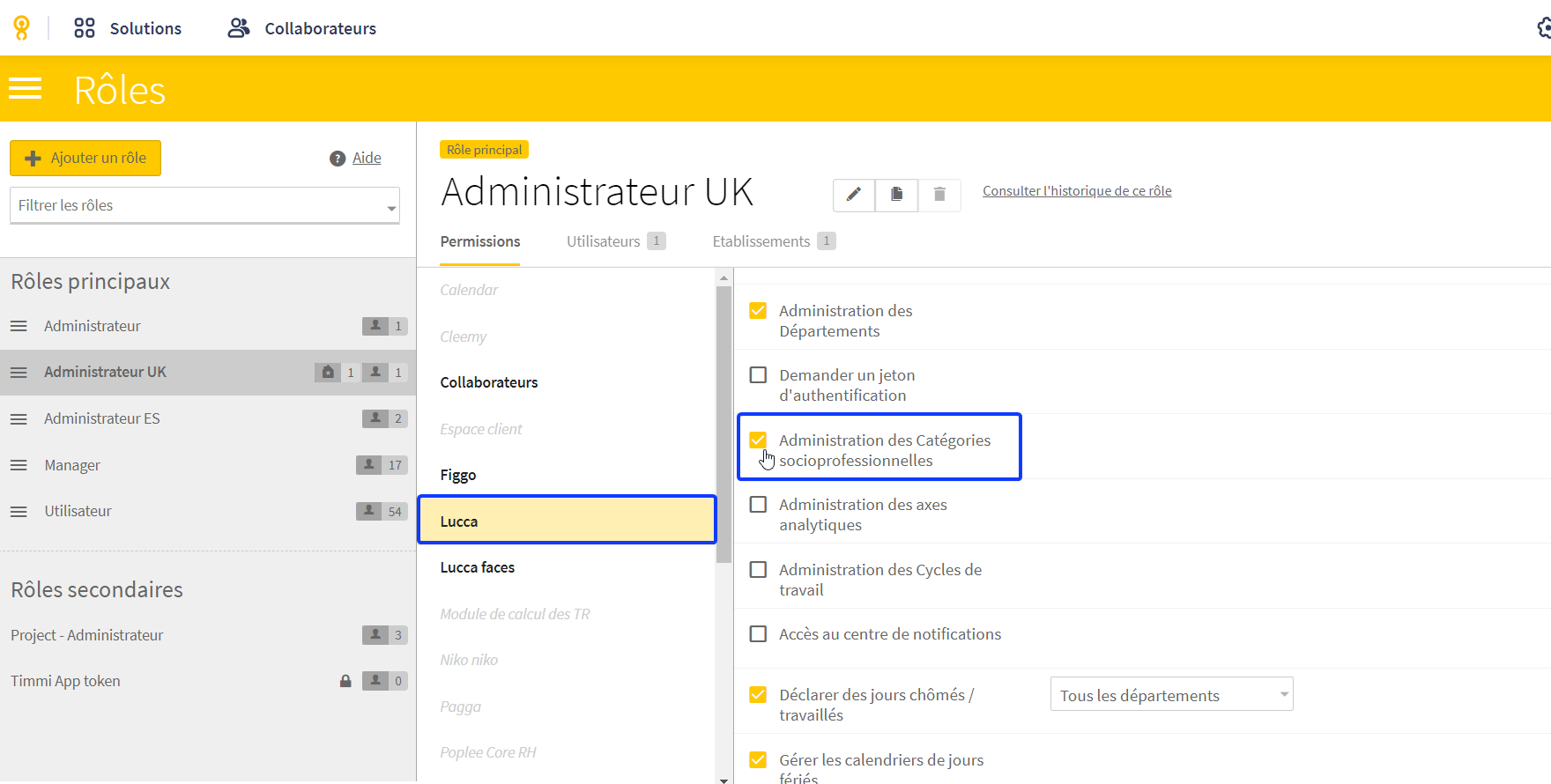This screenshot has height=784, width=1551.
Task: Click establishment count badge on Administrateur UK
Action: pyautogui.click(x=337, y=373)
